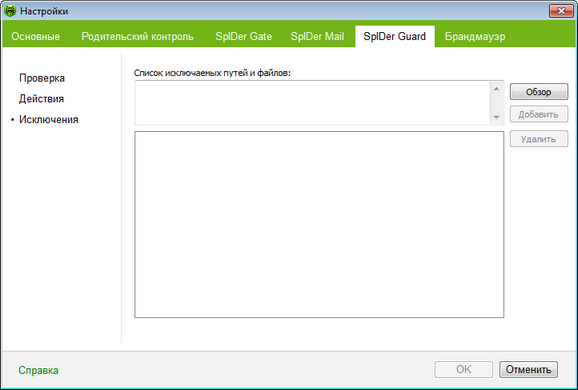This screenshot has width=578, height=390.
Task: Click the input field's scroll up arrow
Action: point(497,89)
